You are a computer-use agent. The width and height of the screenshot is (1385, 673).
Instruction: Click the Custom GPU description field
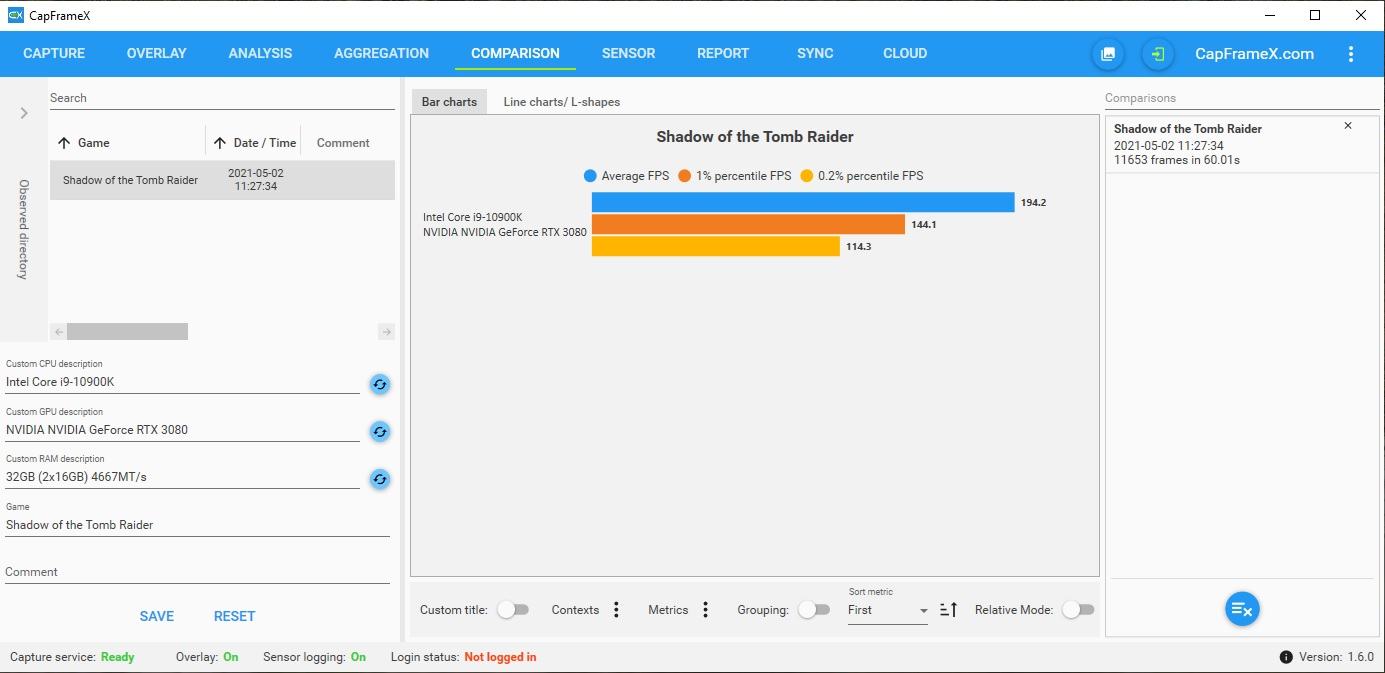(182, 430)
